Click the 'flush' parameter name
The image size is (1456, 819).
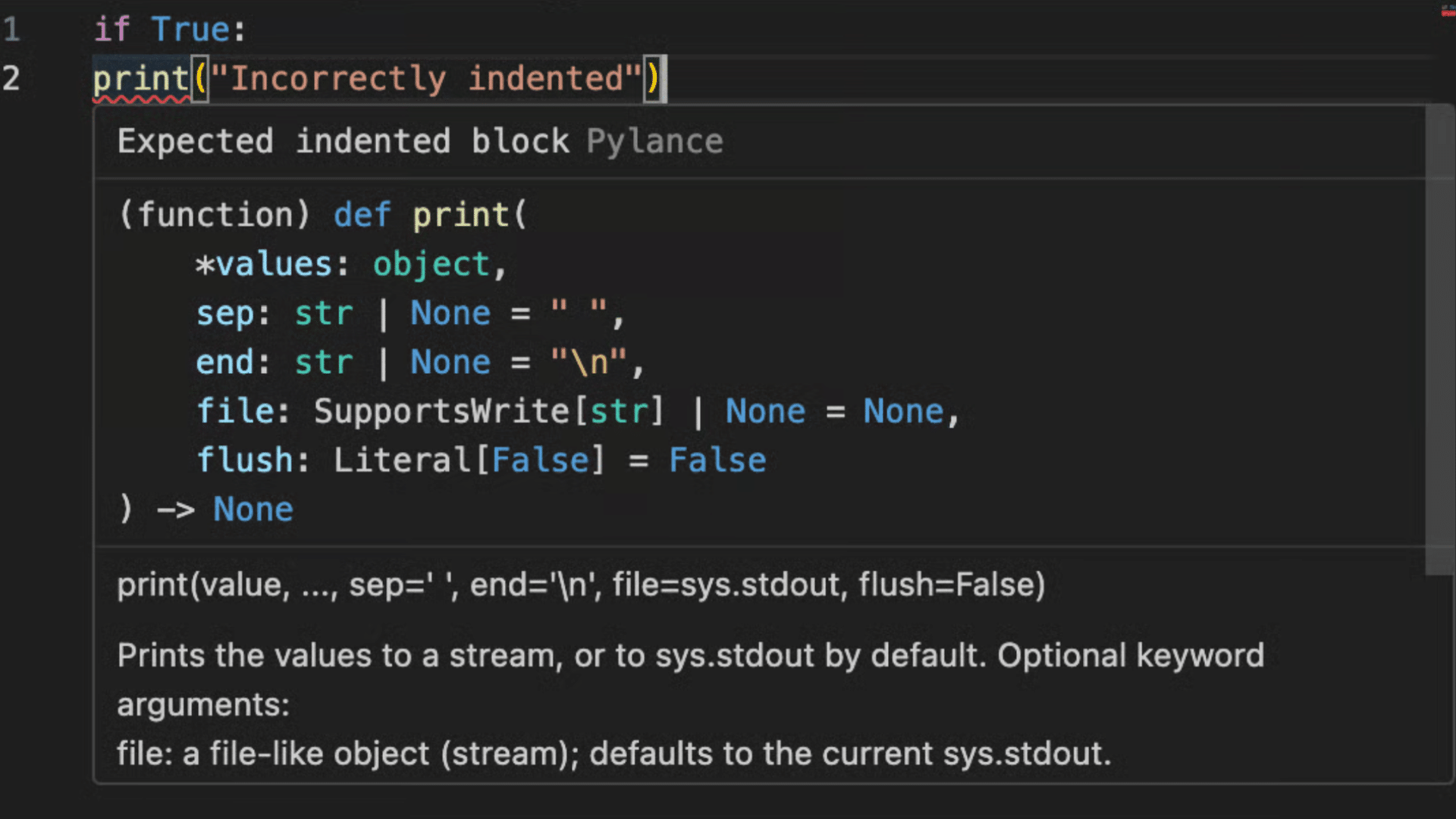245,460
